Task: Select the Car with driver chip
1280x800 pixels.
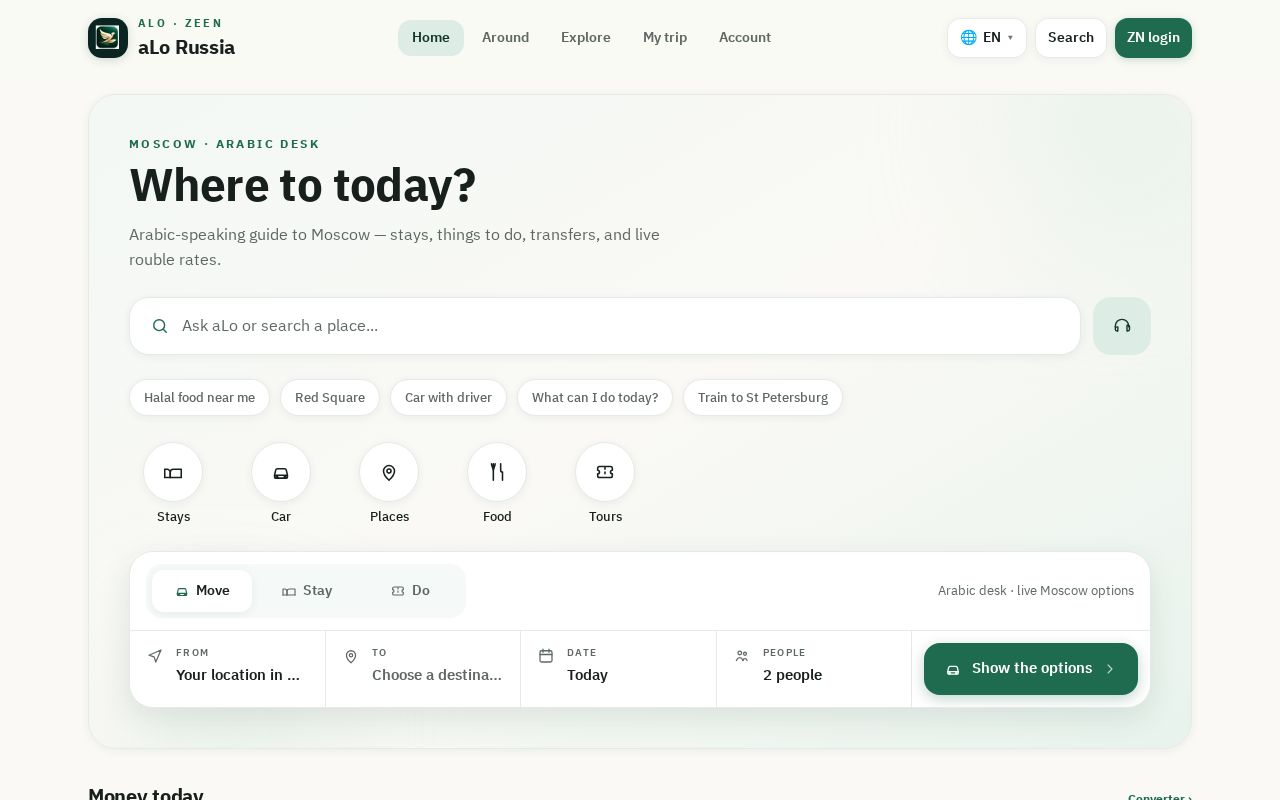Action: click(448, 398)
